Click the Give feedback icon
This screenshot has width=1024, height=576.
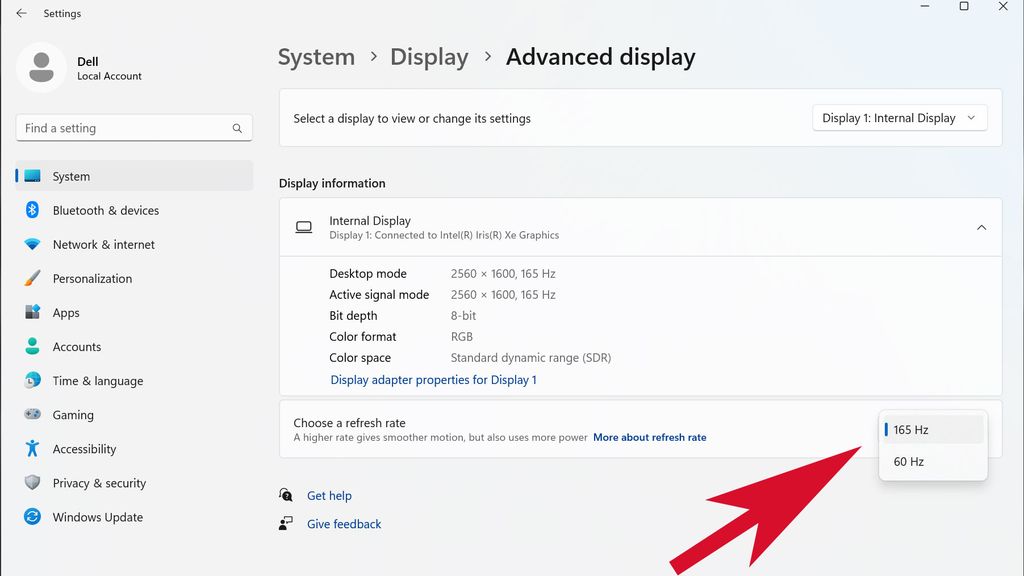(x=285, y=523)
